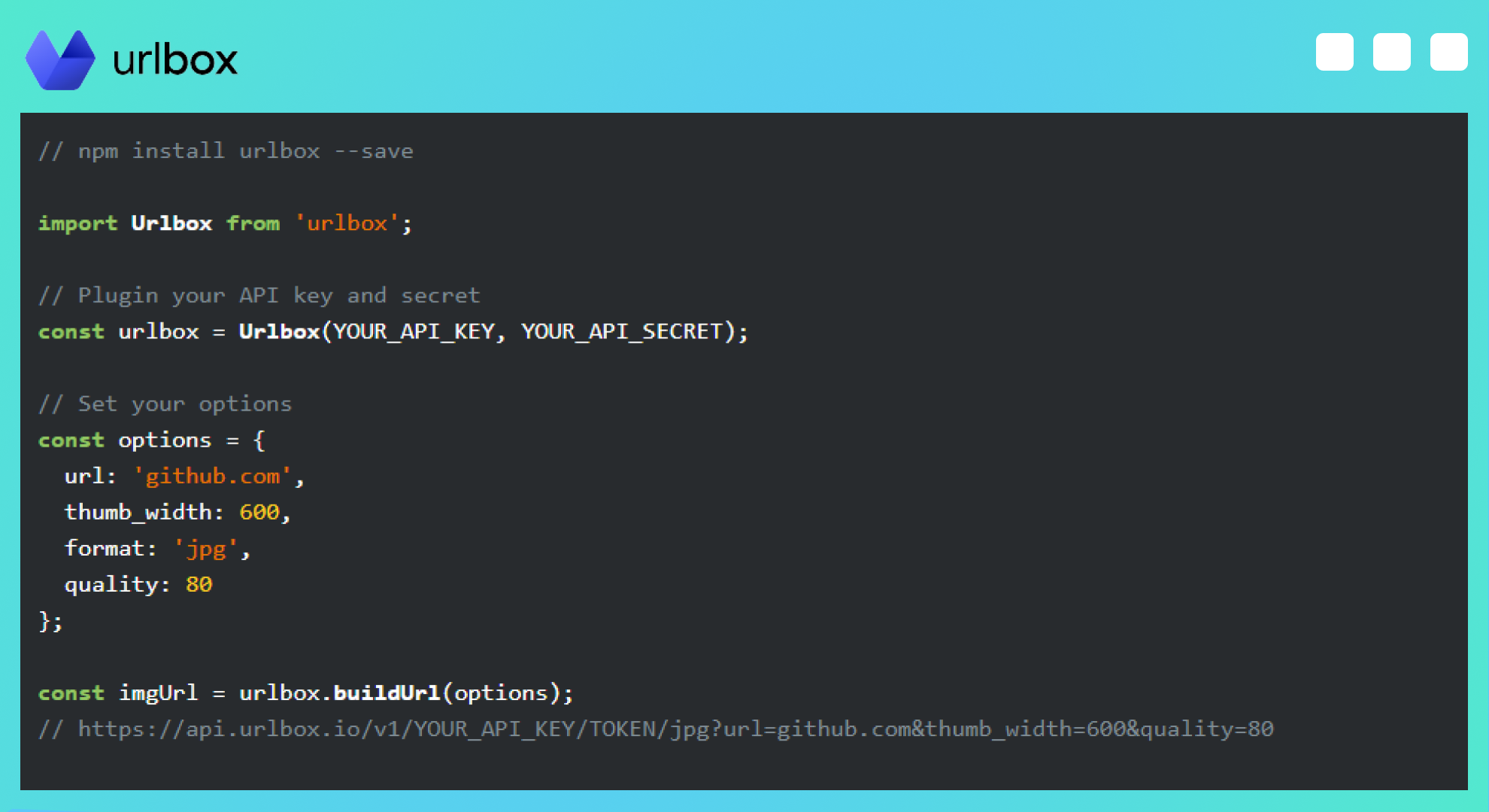Click the buildUrl method name
Image resolution: width=1489 pixels, height=812 pixels.
pos(387,692)
